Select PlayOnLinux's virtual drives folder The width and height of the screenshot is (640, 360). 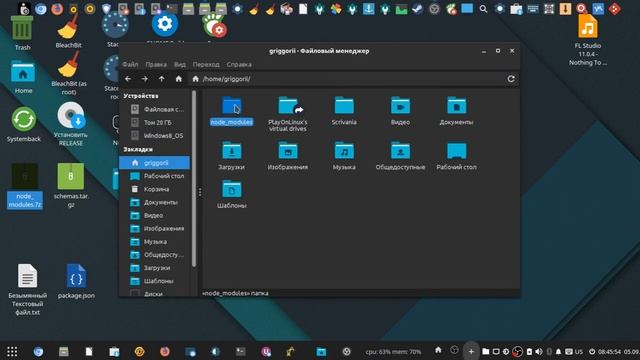288,114
